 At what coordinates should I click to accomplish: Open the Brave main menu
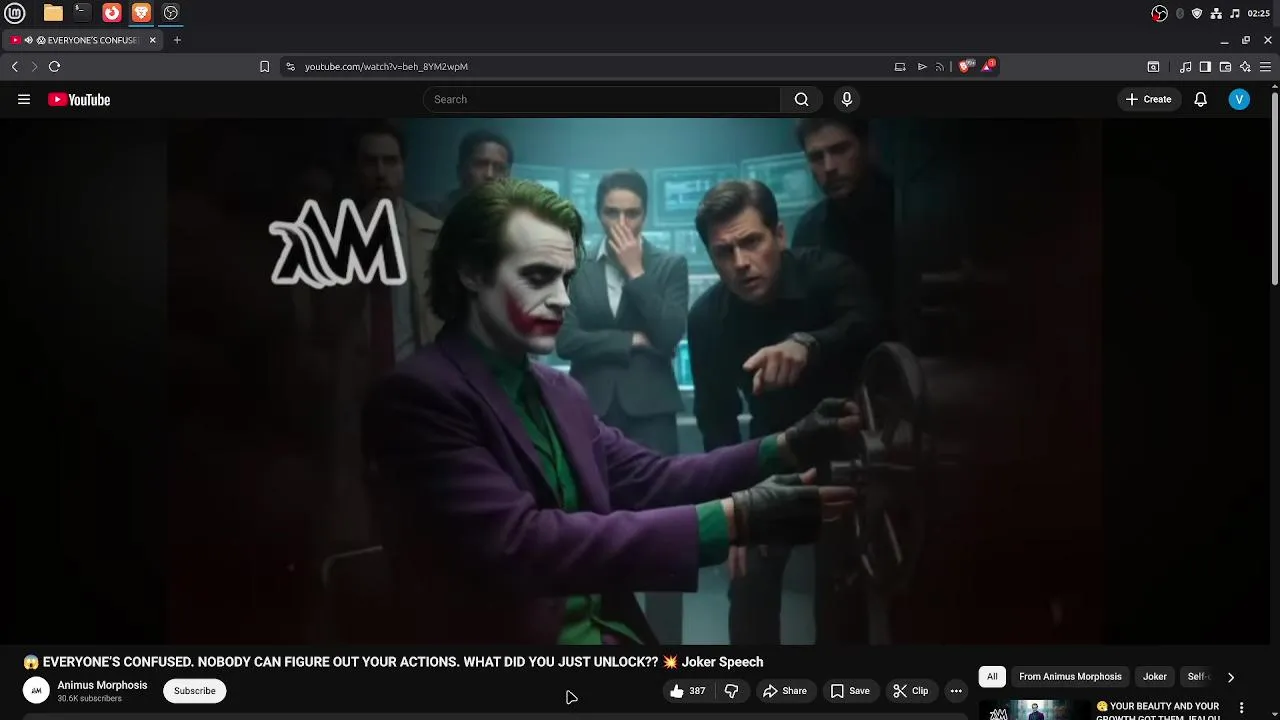tap(1265, 66)
